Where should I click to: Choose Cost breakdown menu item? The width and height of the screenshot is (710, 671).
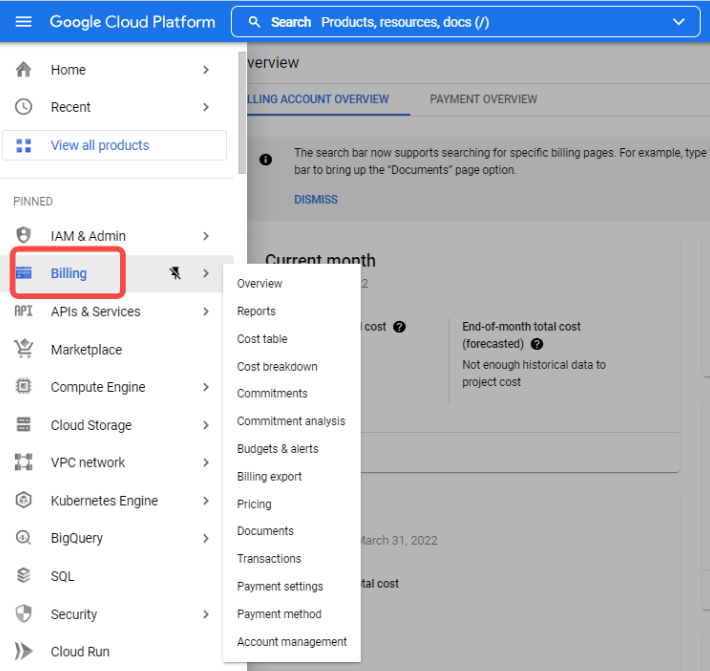pyautogui.click(x=277, y=366)
